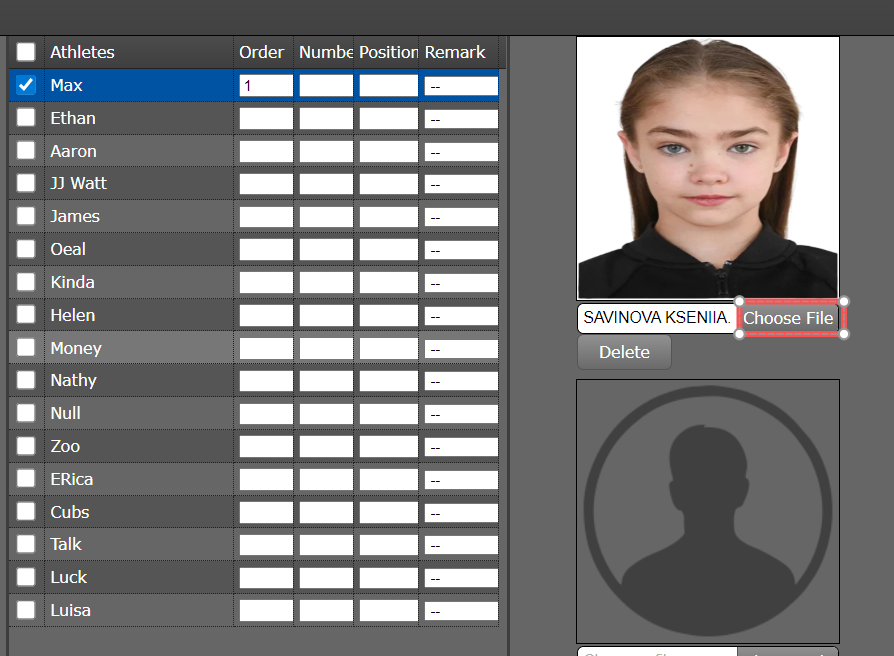Click the Number field in Aaron's row
Viewport: 894px width, 656px height.
326,151
